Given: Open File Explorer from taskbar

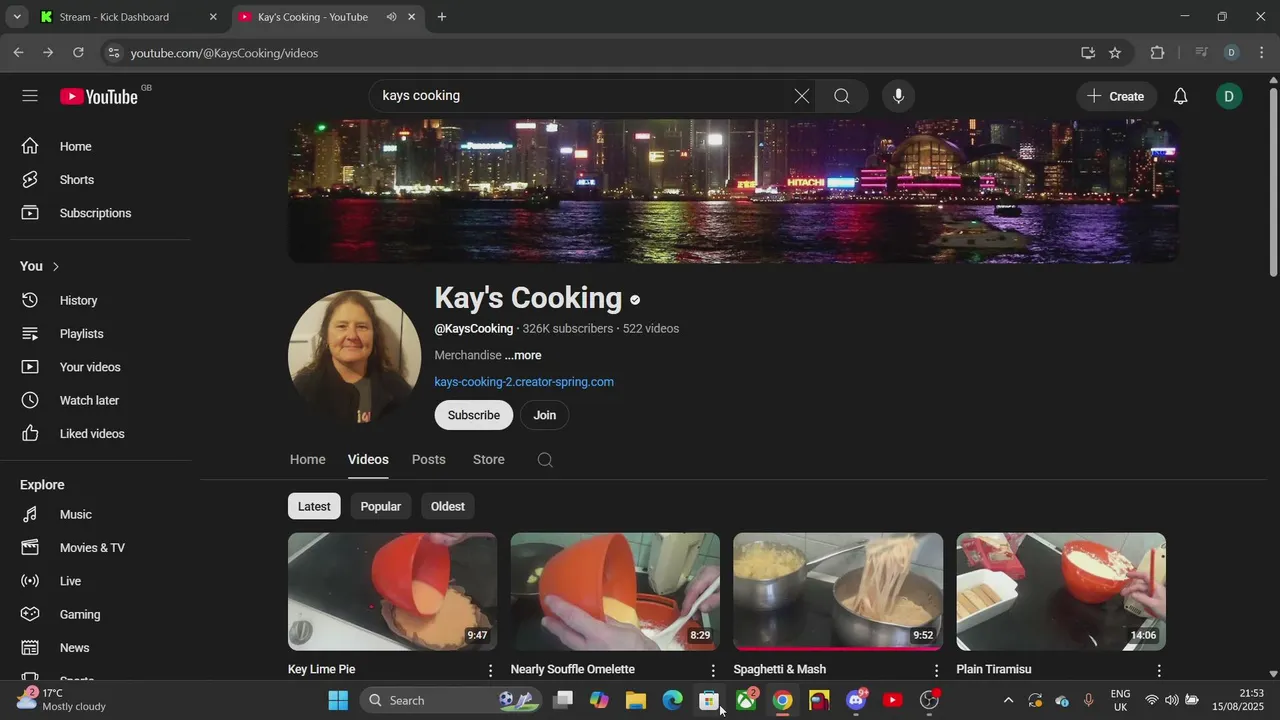Looking at the screenshot, I should (636, 700).
